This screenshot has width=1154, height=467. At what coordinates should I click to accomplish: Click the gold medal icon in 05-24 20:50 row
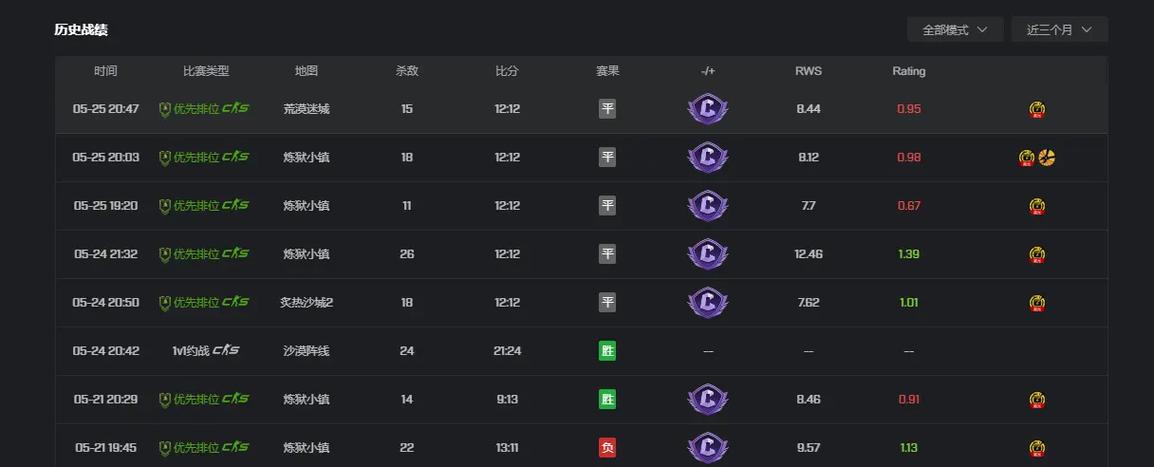pos(1037,303)
